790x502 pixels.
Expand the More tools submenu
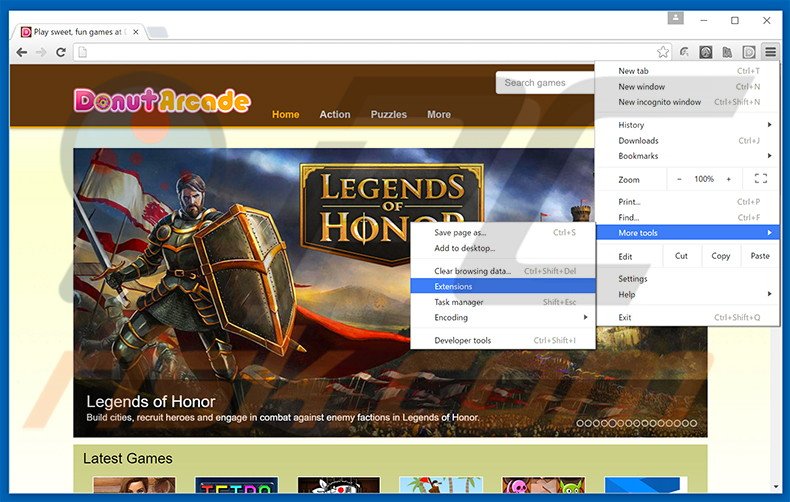click(688, 232)
